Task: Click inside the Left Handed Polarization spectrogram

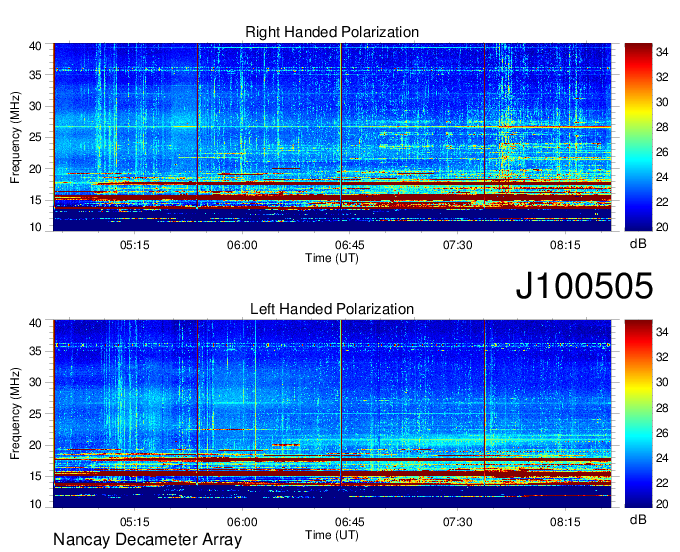Action: pos(332,414)
